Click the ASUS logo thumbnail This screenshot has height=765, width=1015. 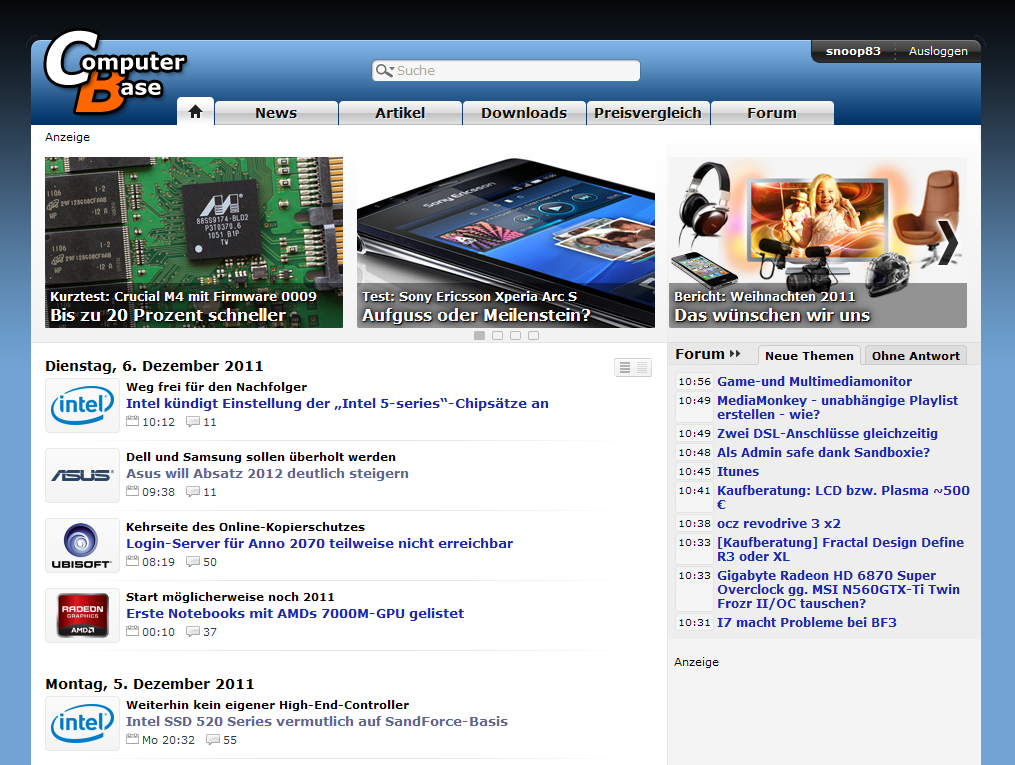pyautogui.click(x=82, y=476)
